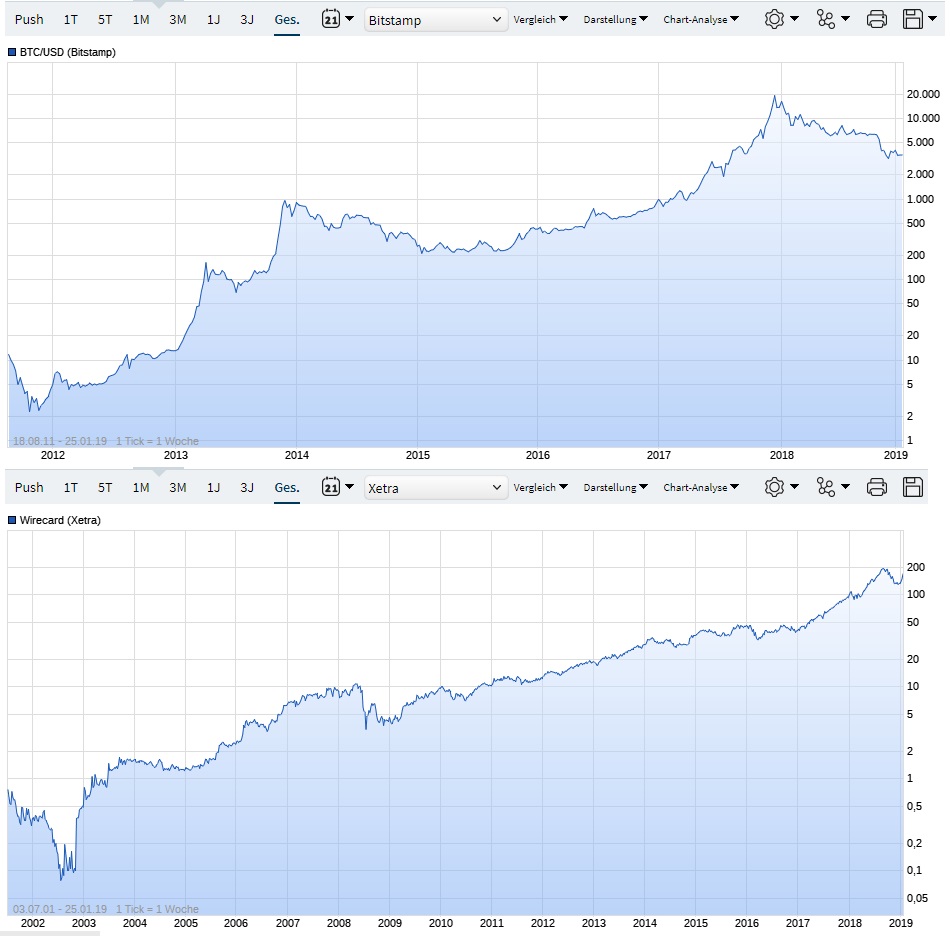Open calendar date picker in BTC/USD chart toolbar
950x936 pixels.
[x=331, y=19]
